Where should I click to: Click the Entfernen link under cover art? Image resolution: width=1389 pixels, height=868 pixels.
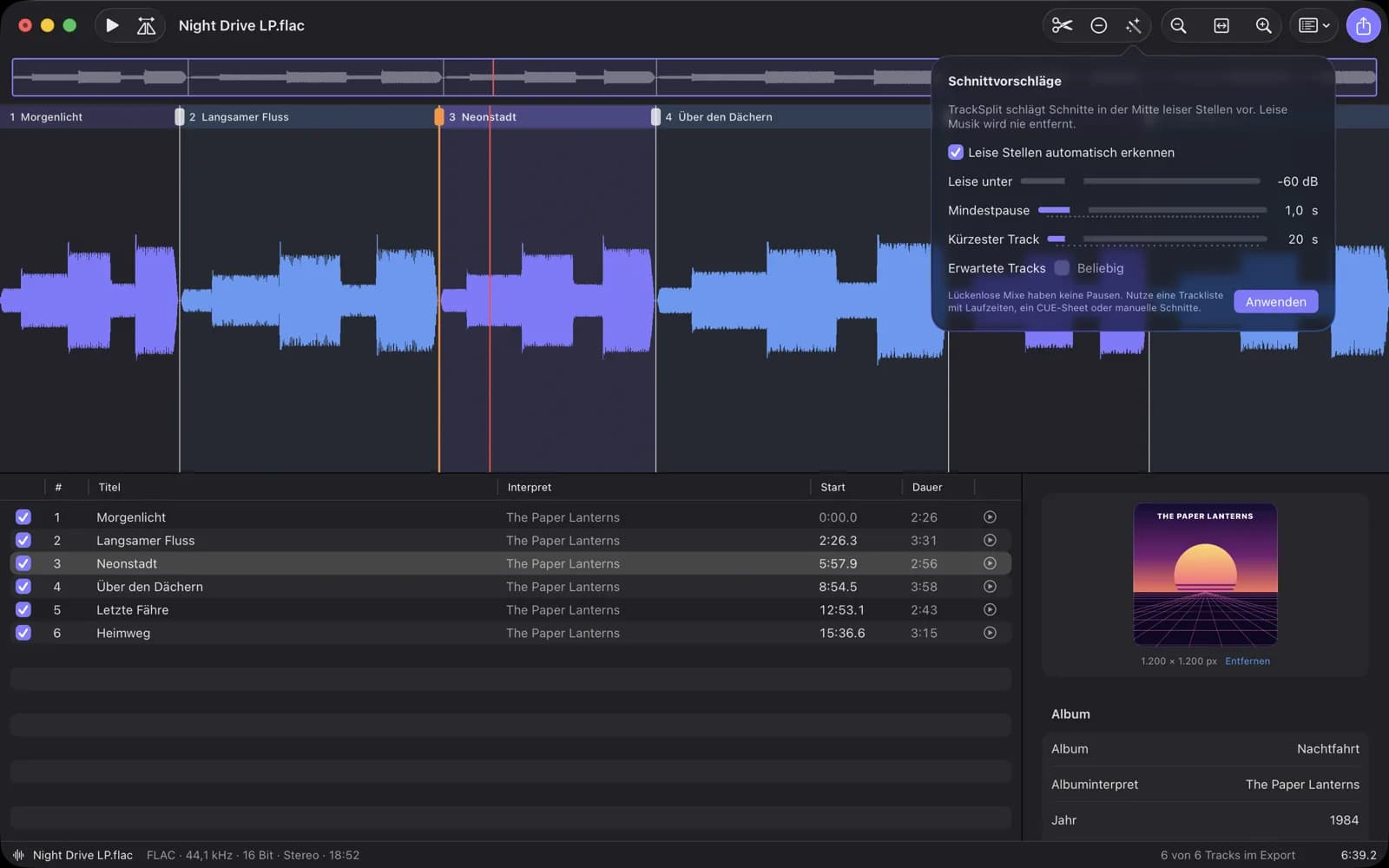click(1247, 661)
